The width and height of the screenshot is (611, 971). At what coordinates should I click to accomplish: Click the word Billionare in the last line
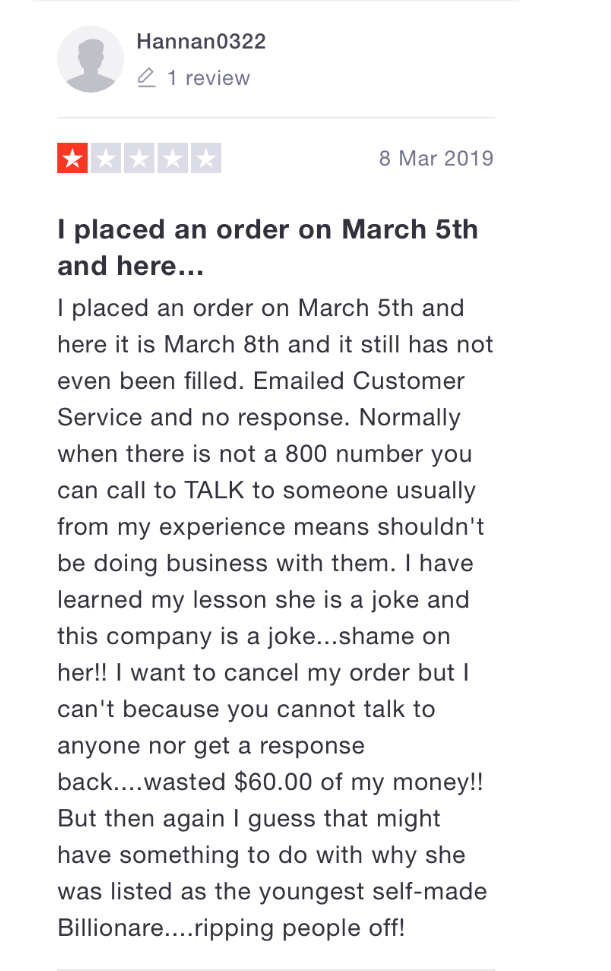click(111, 928)
